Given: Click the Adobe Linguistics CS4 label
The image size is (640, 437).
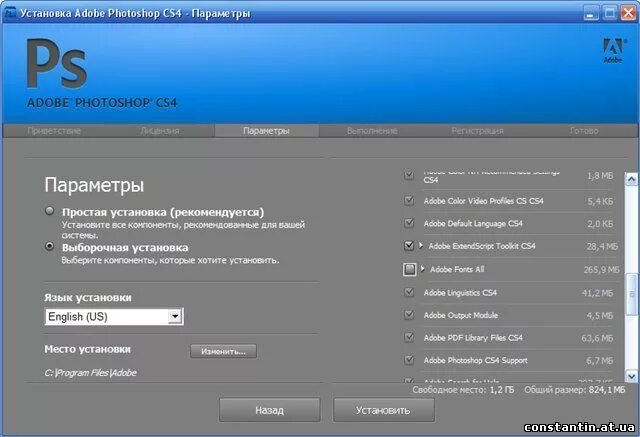Looking at the screenshot, I should pyautogui.click(x=460, y=293).
